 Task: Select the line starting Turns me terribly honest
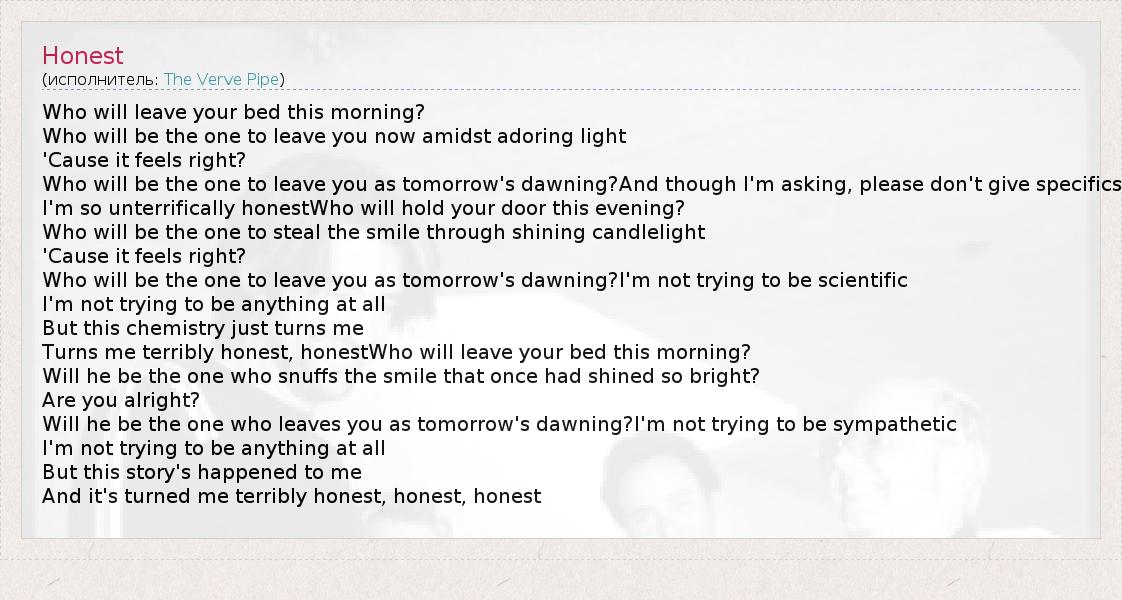coord(396,352)
